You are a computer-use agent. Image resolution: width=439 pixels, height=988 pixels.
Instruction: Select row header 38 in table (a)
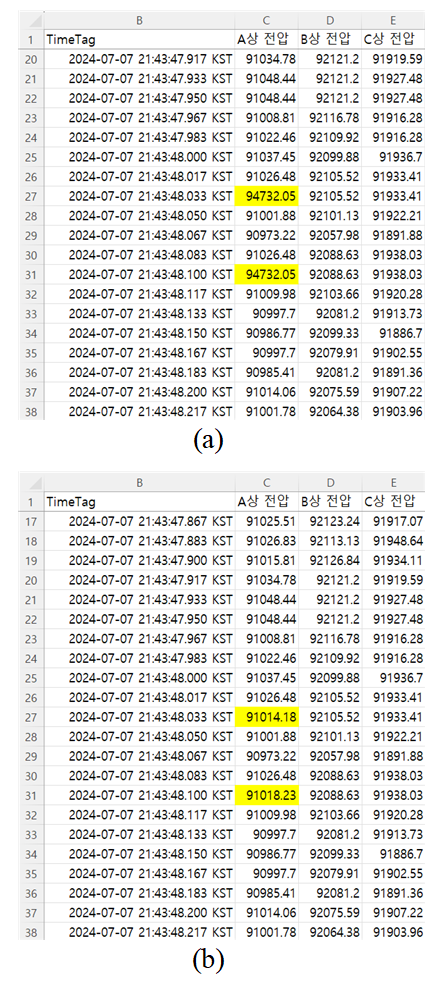click(31, 411)
